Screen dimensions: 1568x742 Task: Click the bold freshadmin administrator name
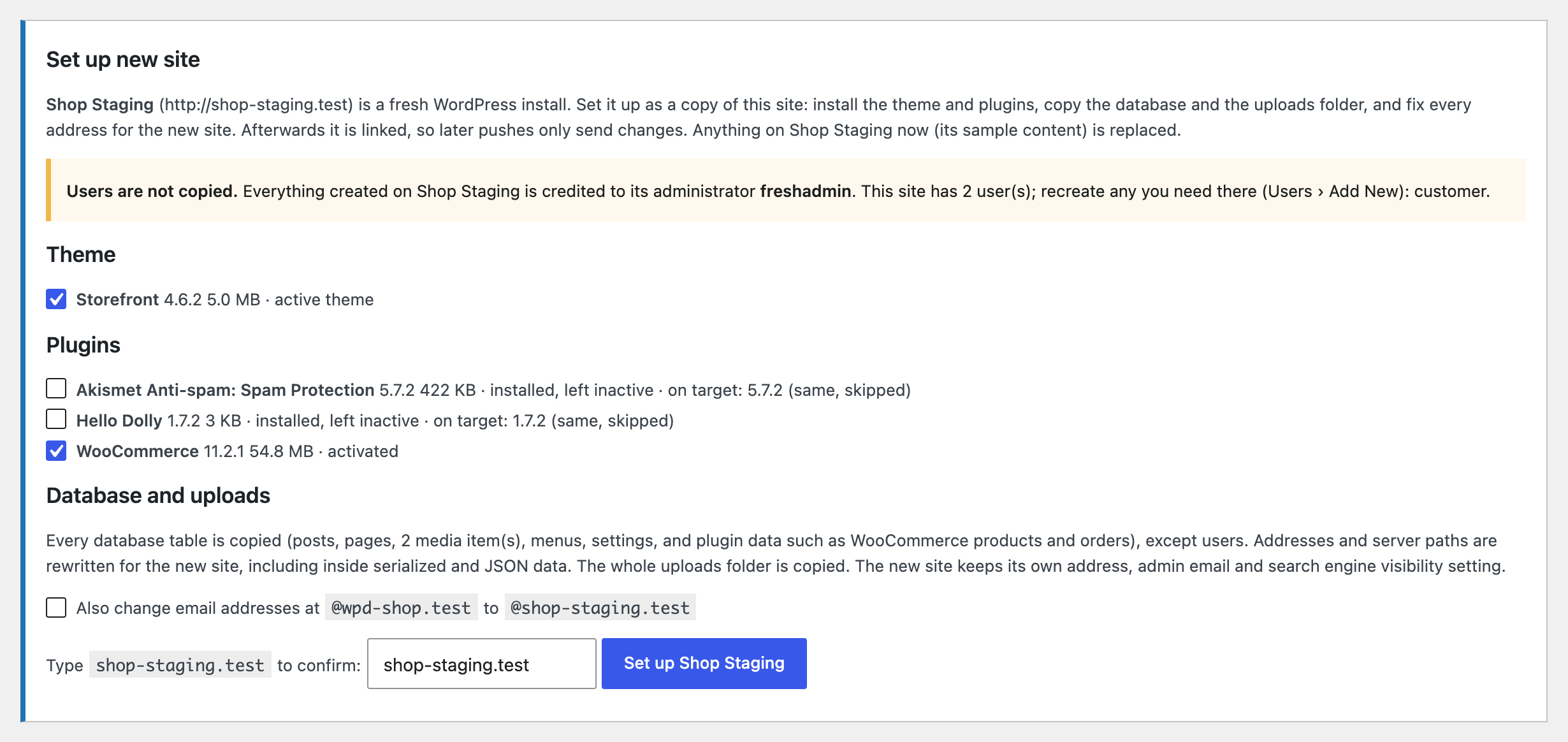[x=806, y=191]
